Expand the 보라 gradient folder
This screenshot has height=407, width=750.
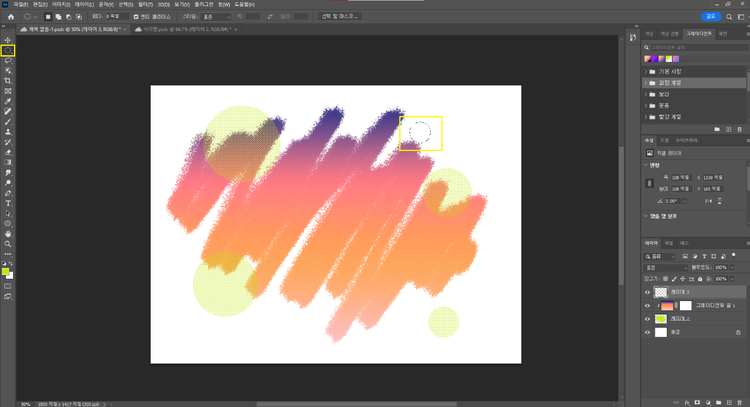646,95
